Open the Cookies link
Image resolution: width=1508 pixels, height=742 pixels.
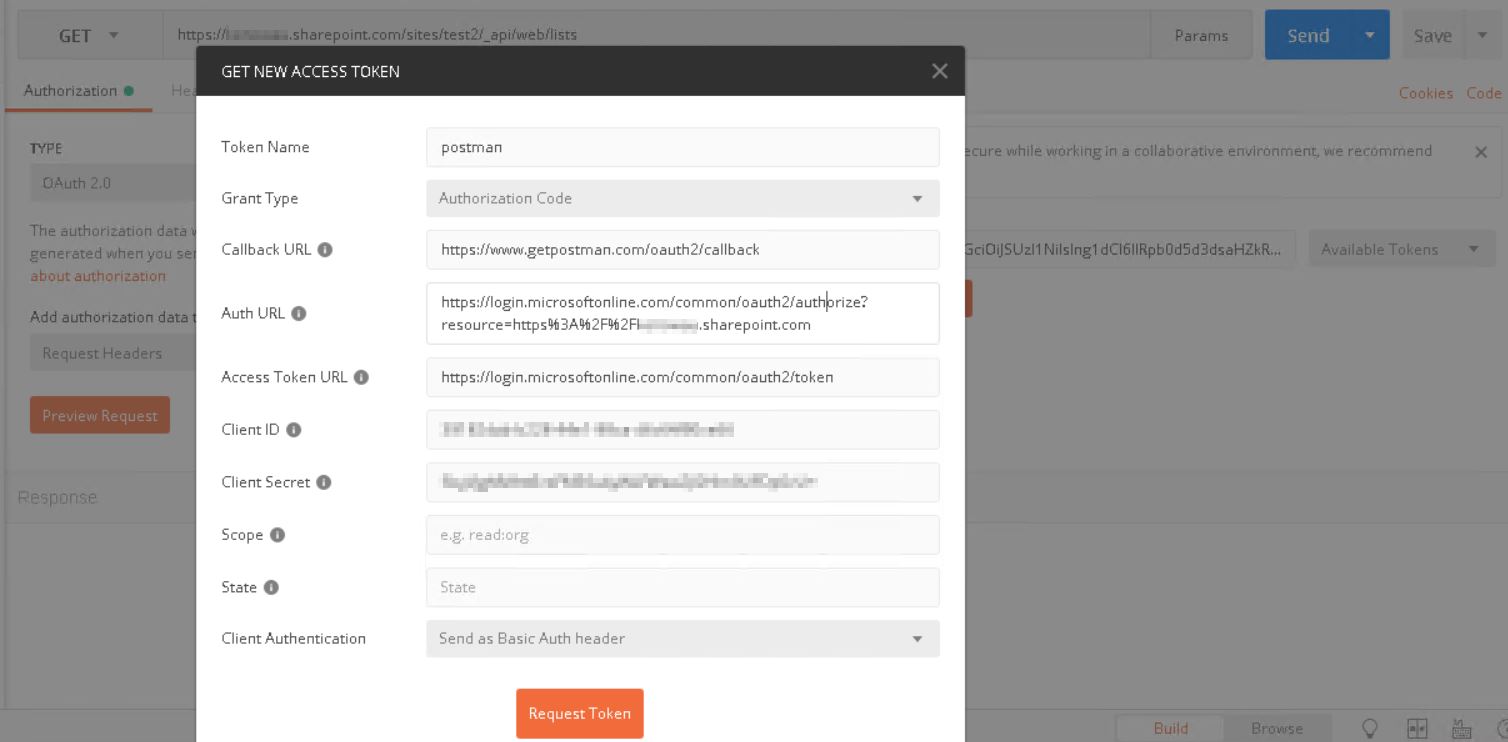point(1425,92)
